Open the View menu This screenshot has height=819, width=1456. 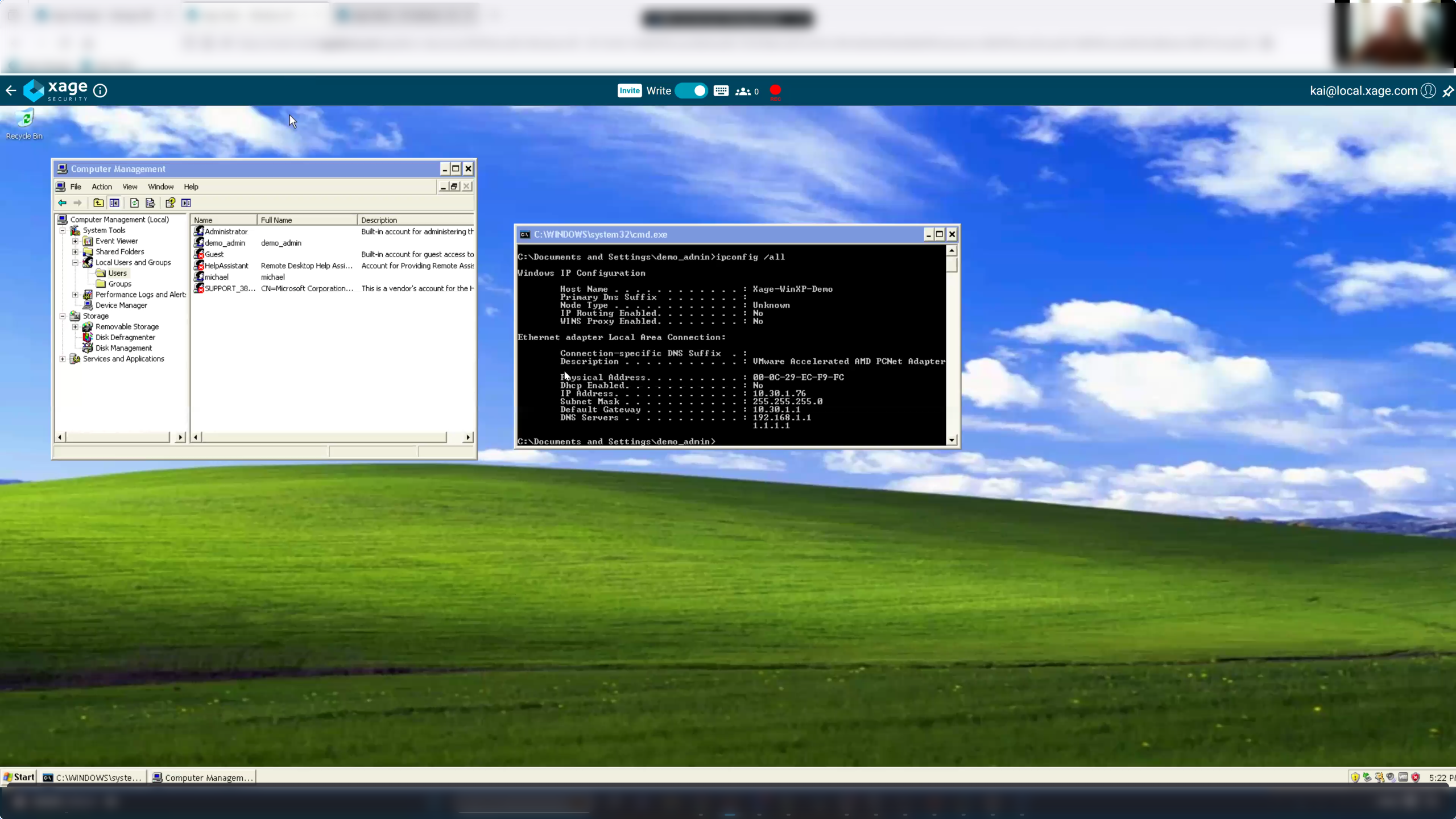point(130,187)
